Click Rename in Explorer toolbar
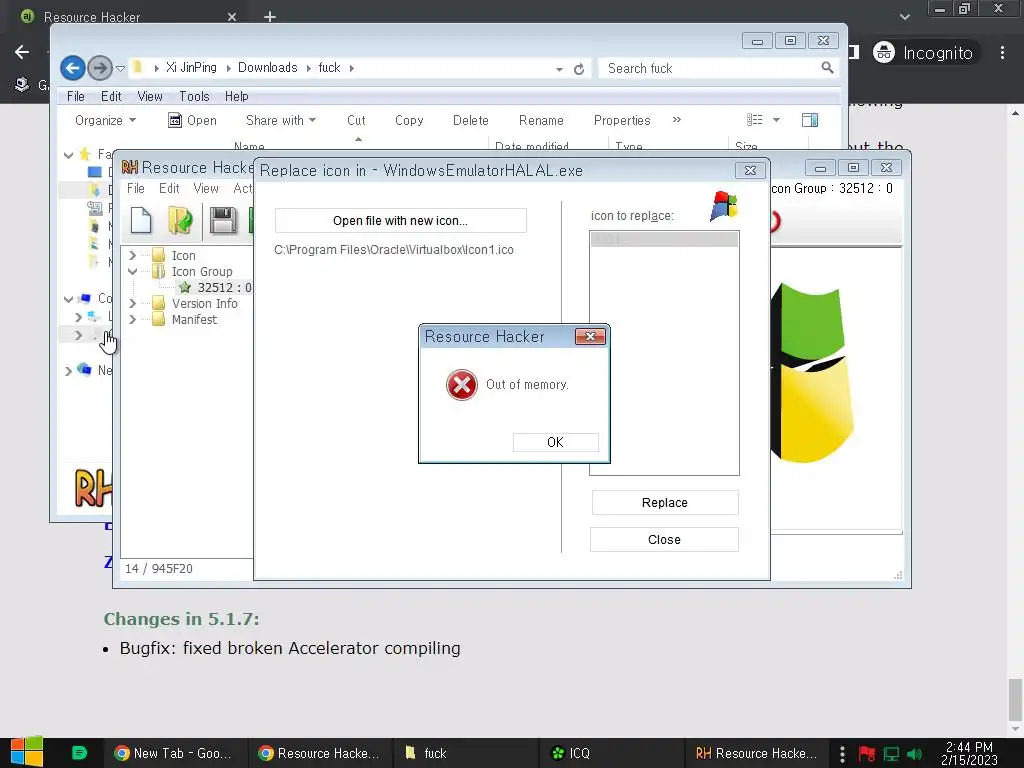Image resolution: width=1024 pixels, height=768 pixels. click(541, 120)
